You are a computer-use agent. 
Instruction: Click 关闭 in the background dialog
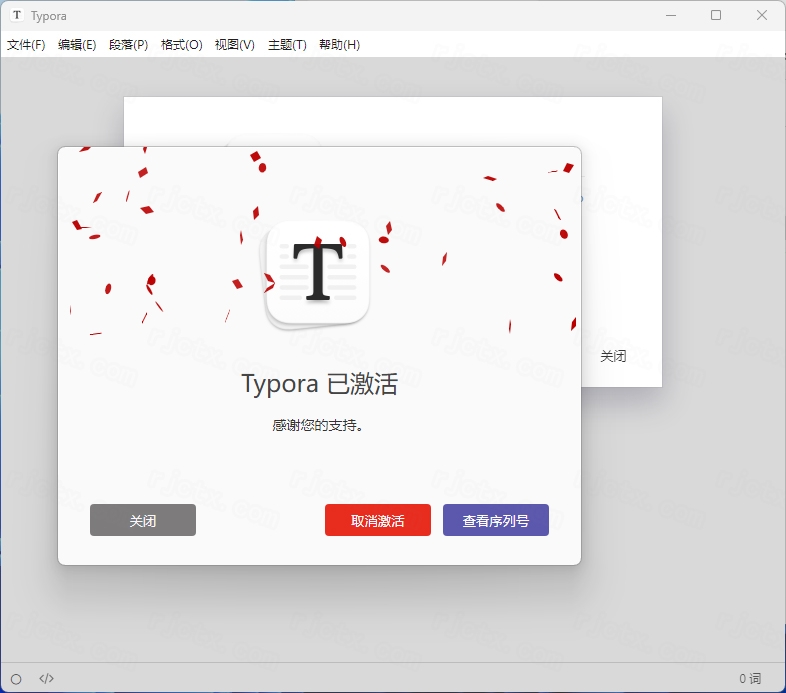613,356
